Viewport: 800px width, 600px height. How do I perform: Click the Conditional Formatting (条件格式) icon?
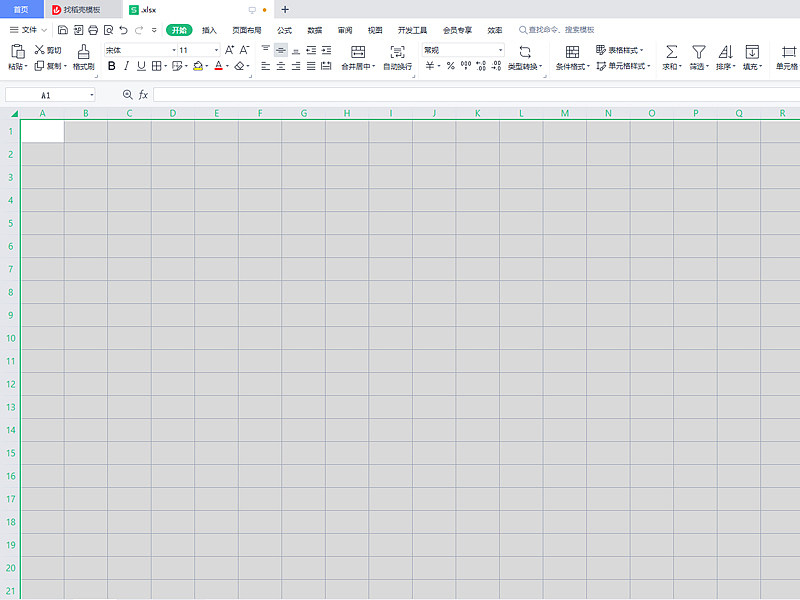coord(572,52)
